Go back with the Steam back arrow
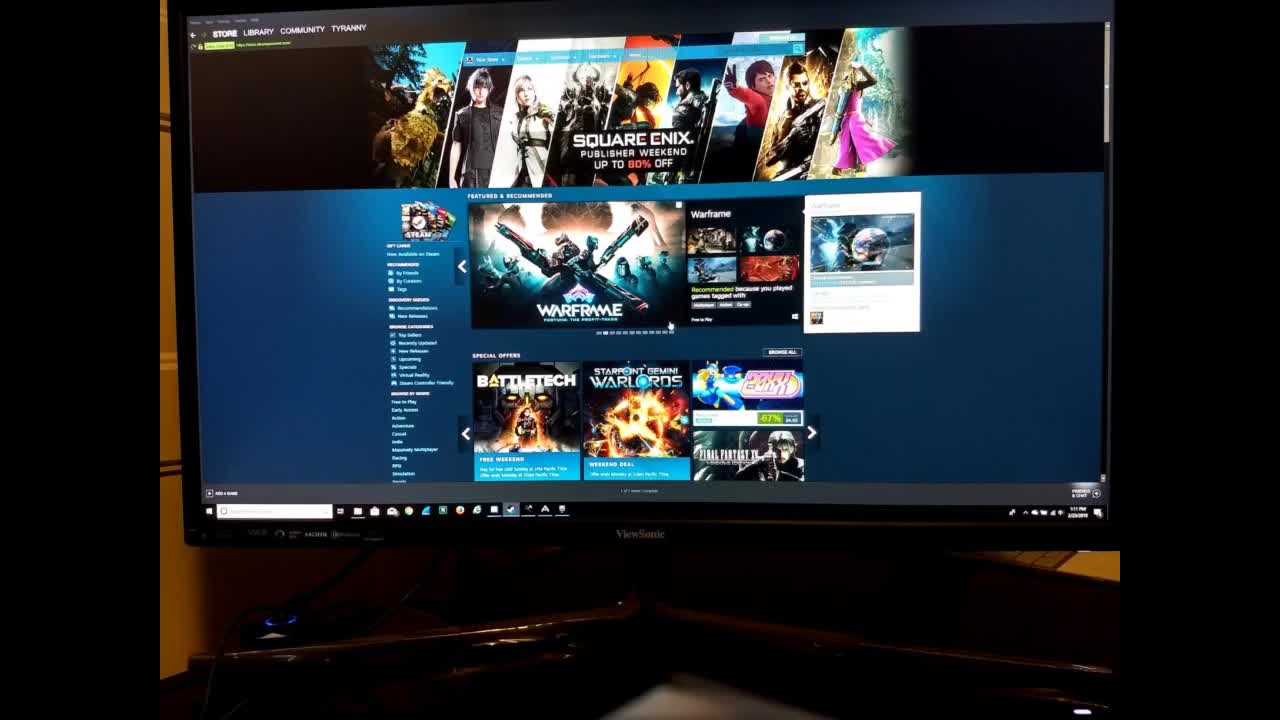This screenshot has width=1280, height=720. coord(193,34)
